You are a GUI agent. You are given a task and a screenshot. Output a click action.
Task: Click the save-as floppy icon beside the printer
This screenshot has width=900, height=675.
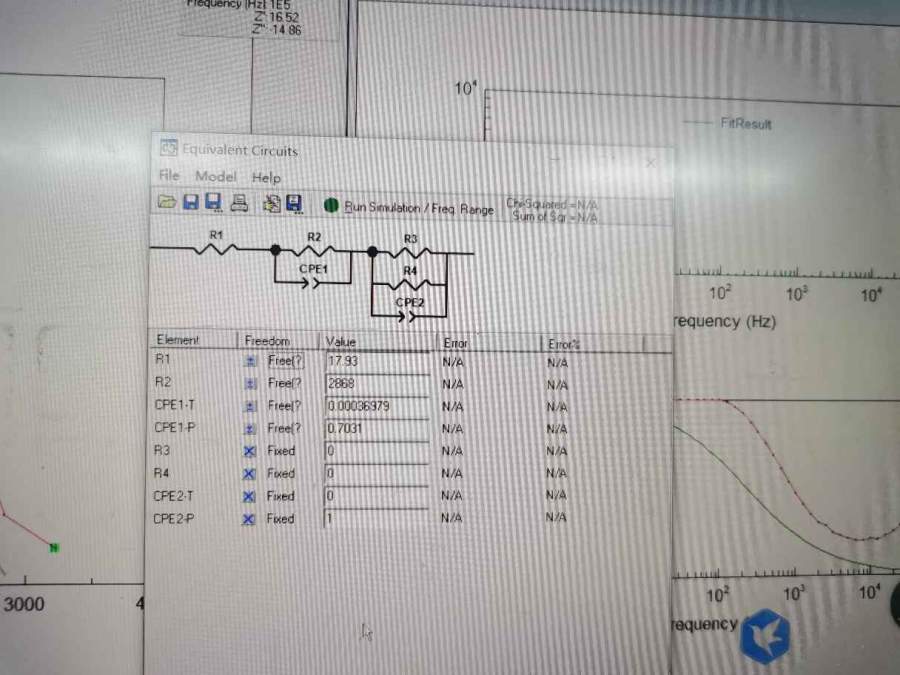(x=214, y=203)
